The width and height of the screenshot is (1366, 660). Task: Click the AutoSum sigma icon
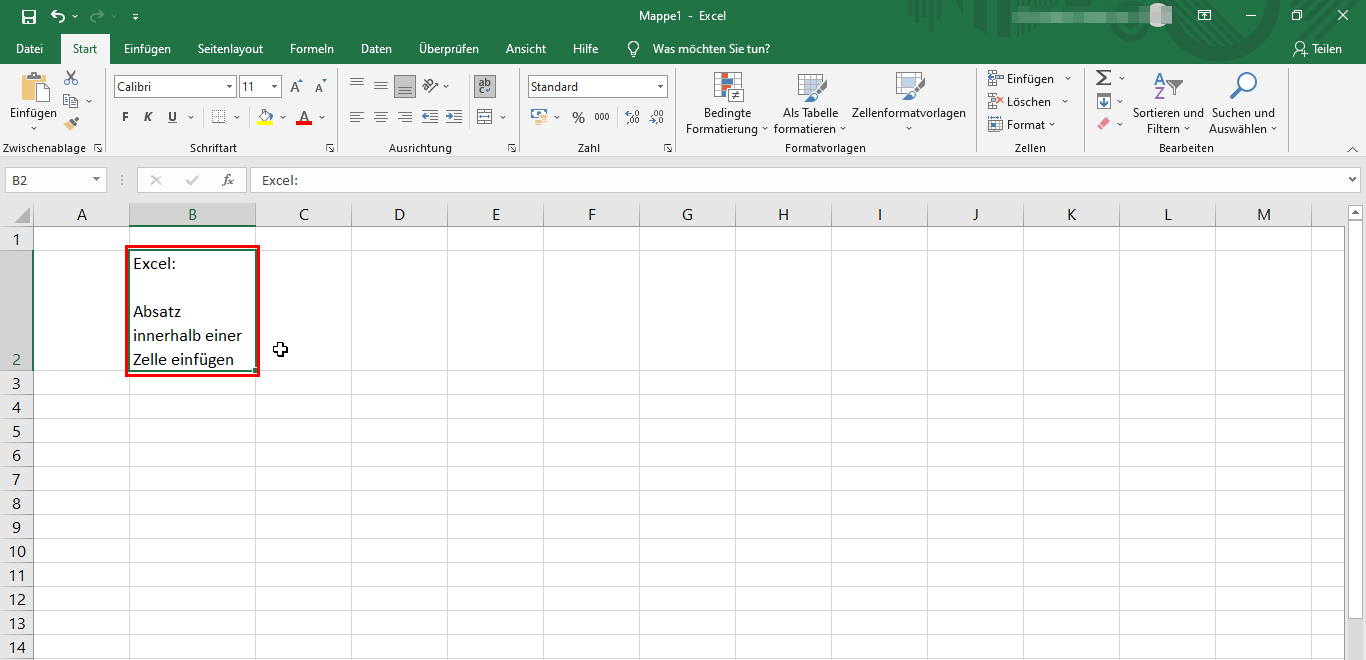pyautogui.click(x=1103, y=78)
